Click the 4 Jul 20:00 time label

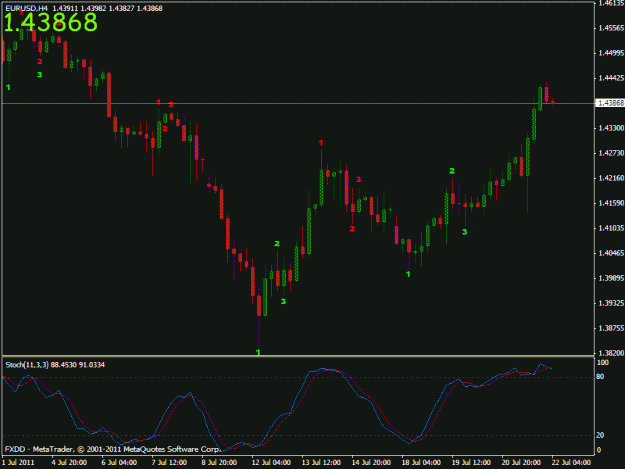(69, 462)
